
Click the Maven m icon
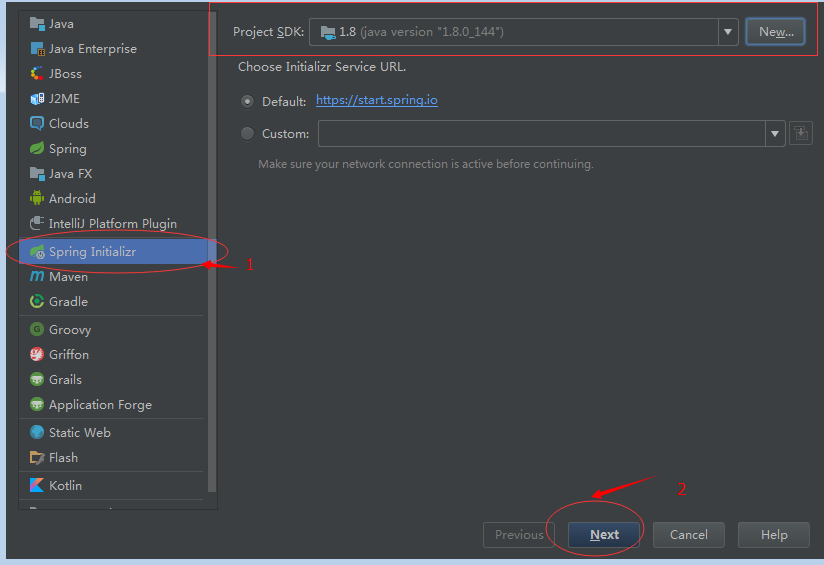[37, 276]
